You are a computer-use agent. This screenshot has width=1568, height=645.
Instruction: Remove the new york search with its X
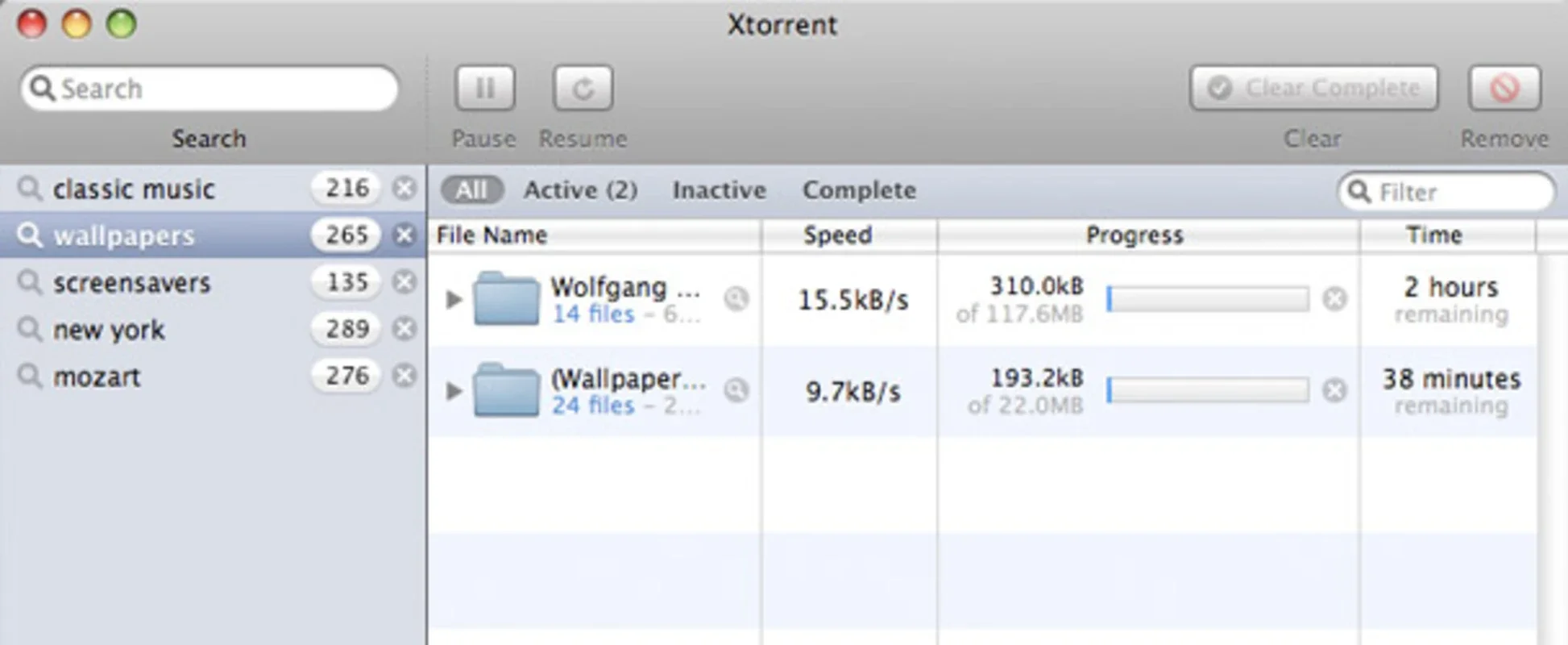point(404,328)
